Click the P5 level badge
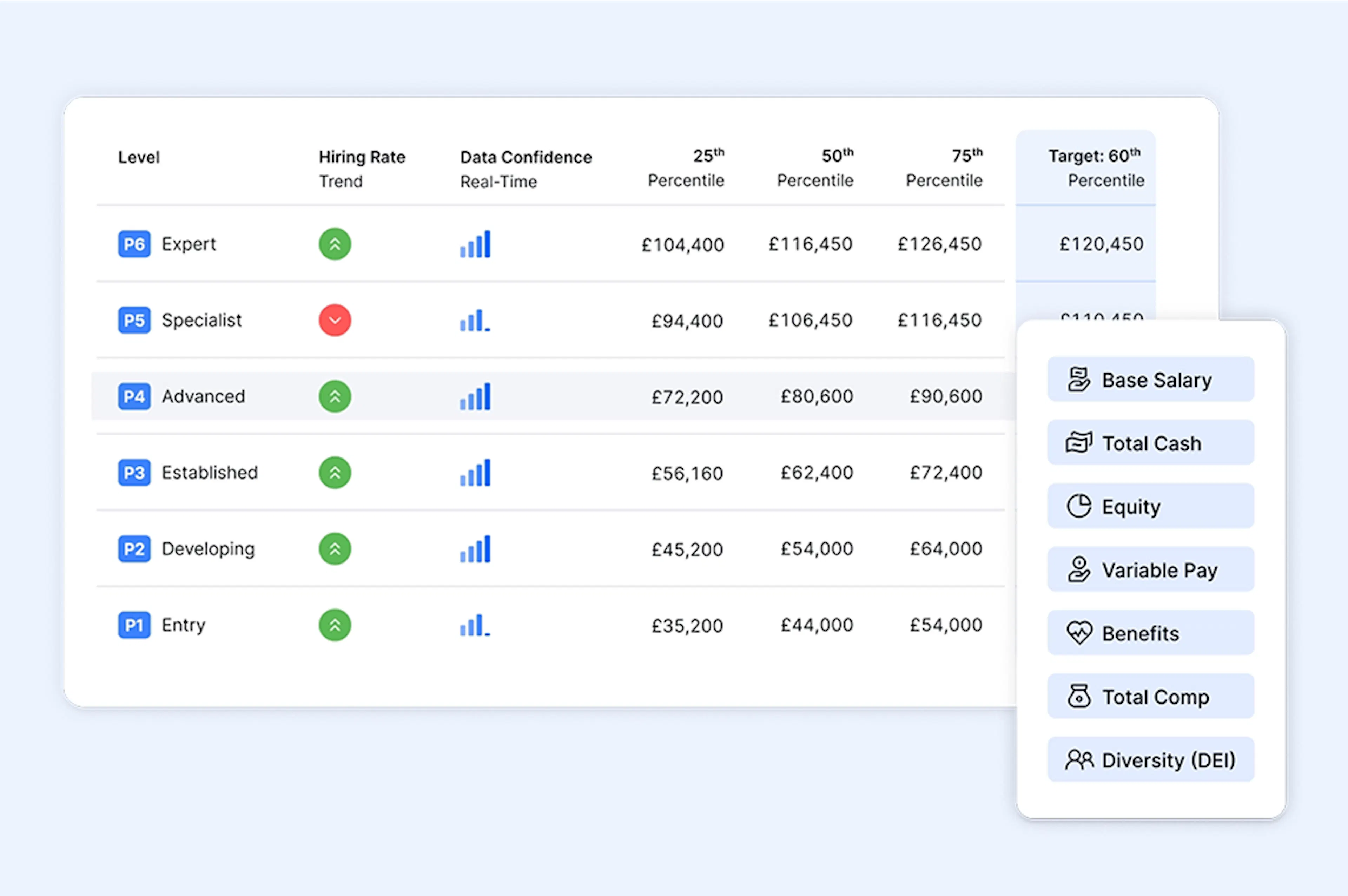Screen dimensions: 1348x896 pyautogui.click(x=134, y=320)
